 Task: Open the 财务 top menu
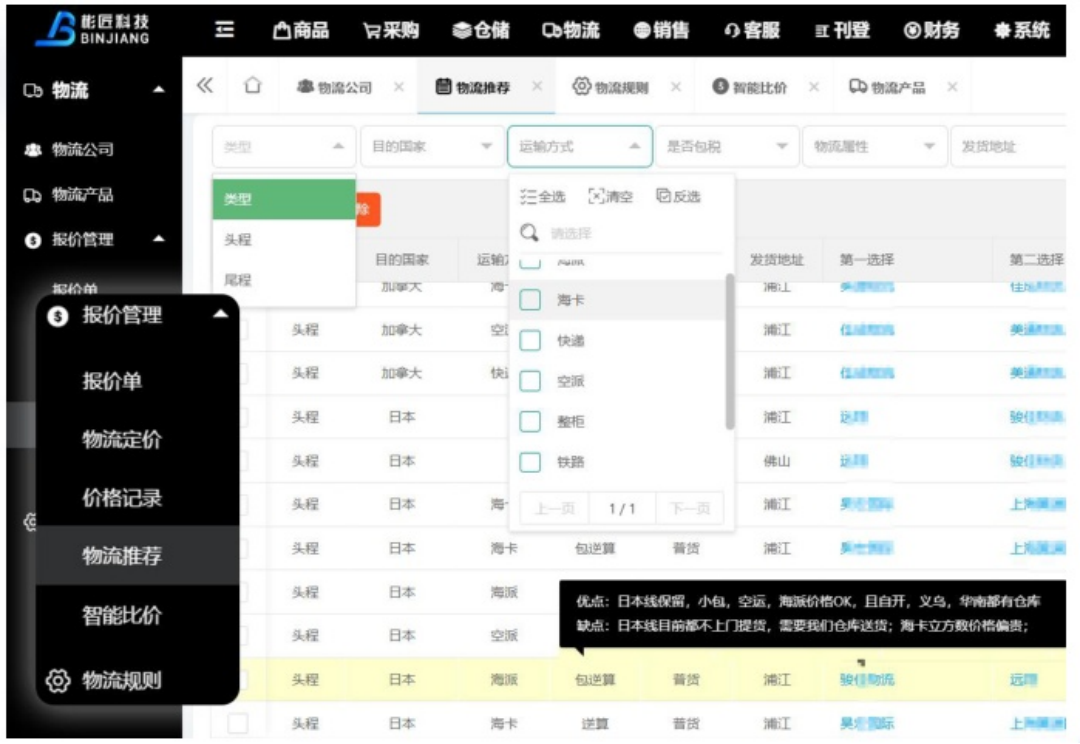point(931,30)
